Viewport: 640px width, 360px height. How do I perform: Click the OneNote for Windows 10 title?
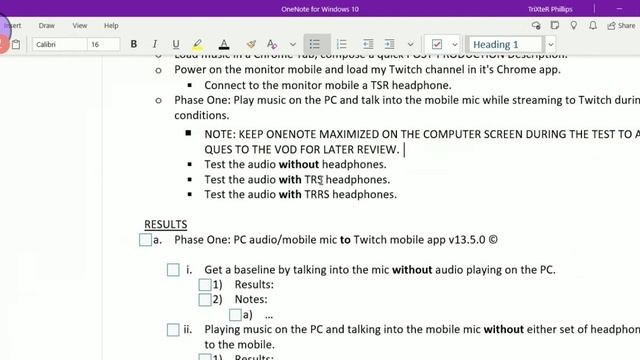(320, 9)
